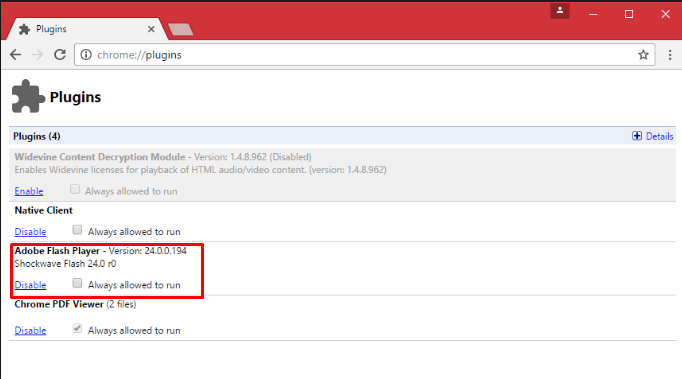Click the large Plugins puzzle piece logo
The height and width of the screenshot is (379, 682).
pos(28,96)
